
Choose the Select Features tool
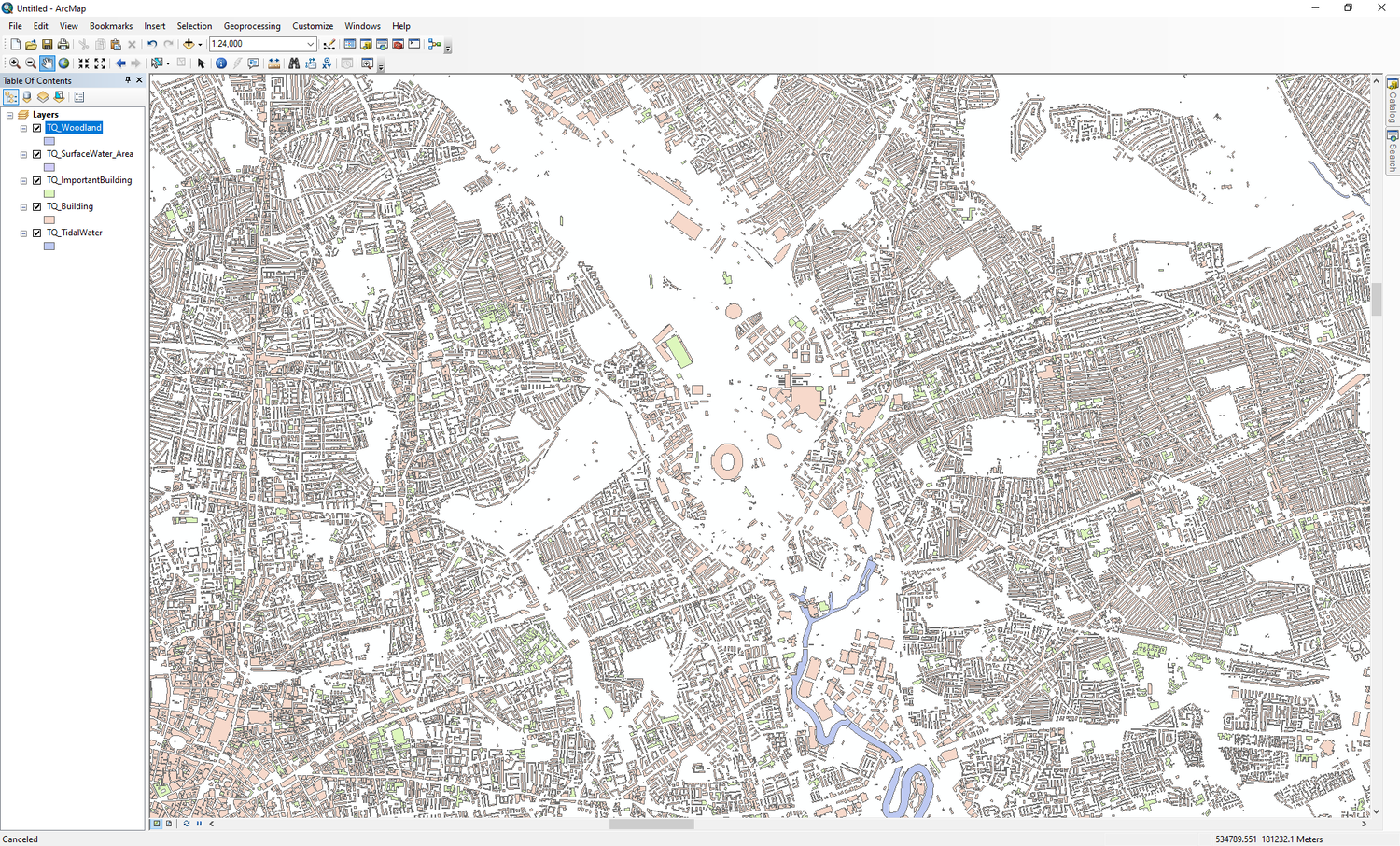tap(157, 63)
